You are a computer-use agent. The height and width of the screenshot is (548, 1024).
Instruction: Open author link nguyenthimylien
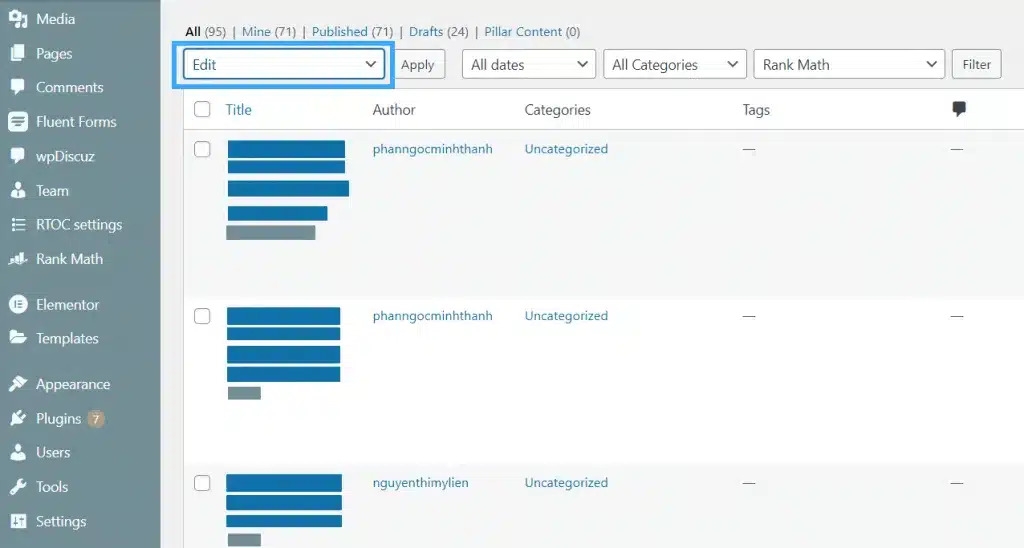(421, 483)
